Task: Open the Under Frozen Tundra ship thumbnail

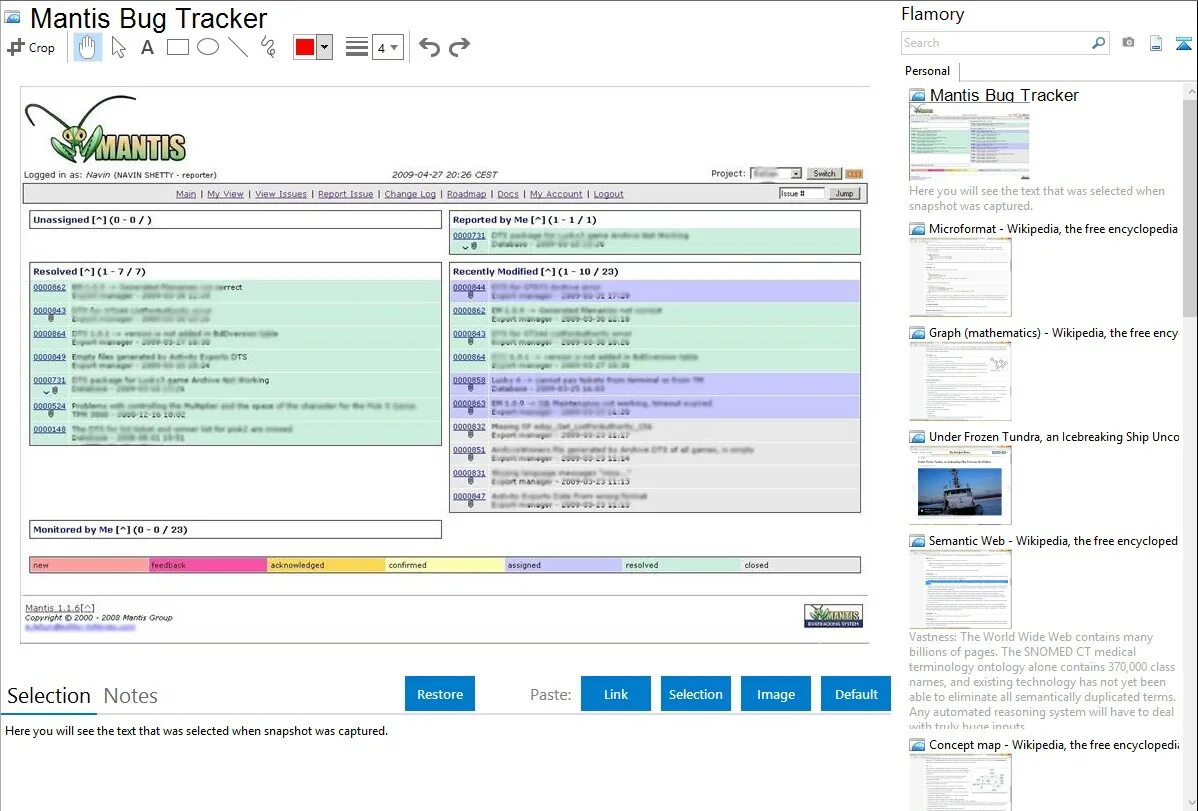Action: click(x=960, y=485)
